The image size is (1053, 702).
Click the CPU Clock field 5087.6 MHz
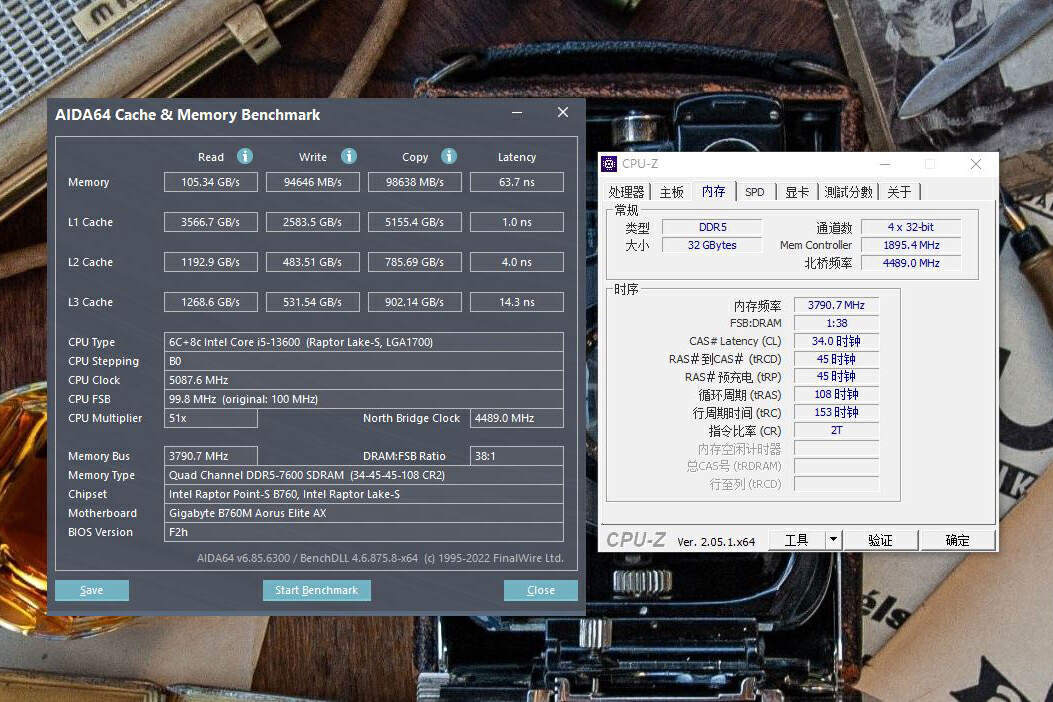pyautogui.click(x=364, y=380)
